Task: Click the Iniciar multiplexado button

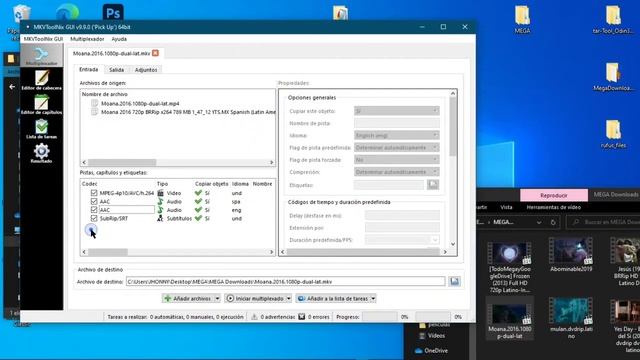Action: pos(255,298)
